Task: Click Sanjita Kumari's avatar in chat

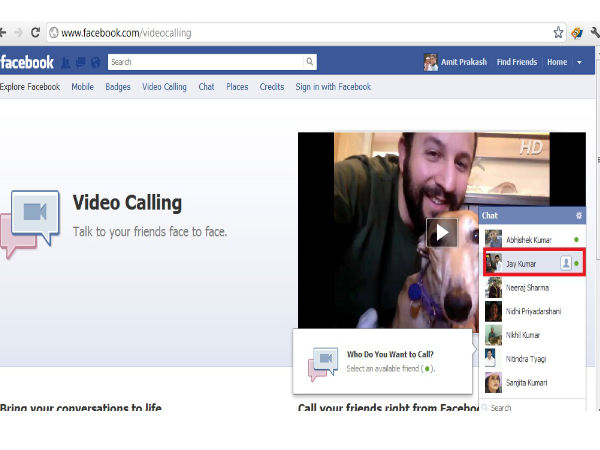Action: point(493,382)
